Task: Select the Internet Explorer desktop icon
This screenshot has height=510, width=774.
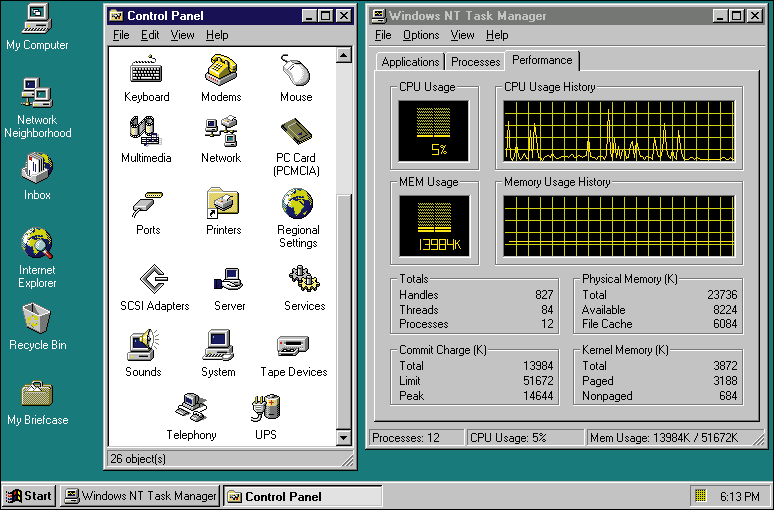Action: (37, 258)
